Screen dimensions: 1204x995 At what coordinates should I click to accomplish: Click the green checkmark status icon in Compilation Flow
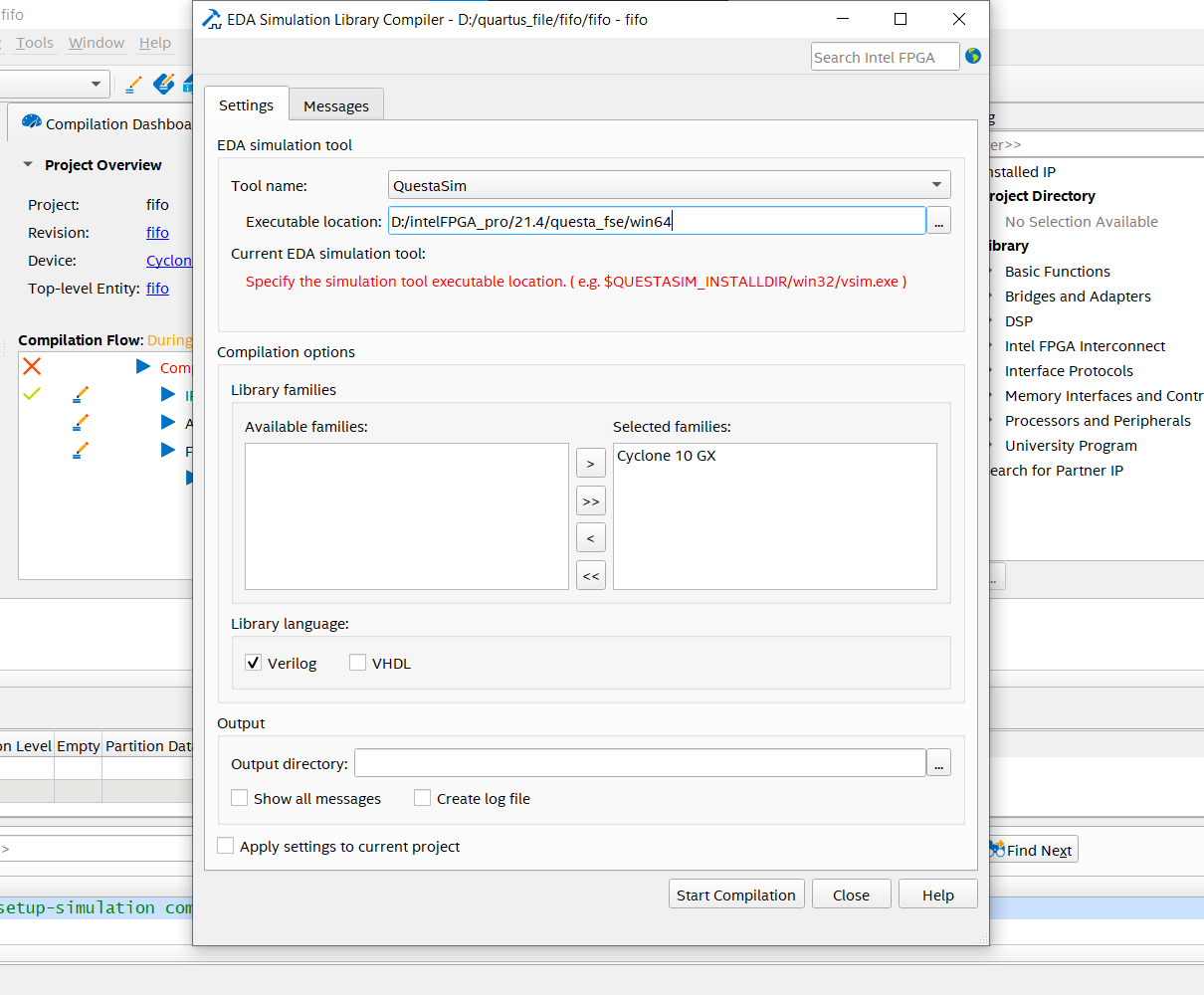click(x=31, y=394)
